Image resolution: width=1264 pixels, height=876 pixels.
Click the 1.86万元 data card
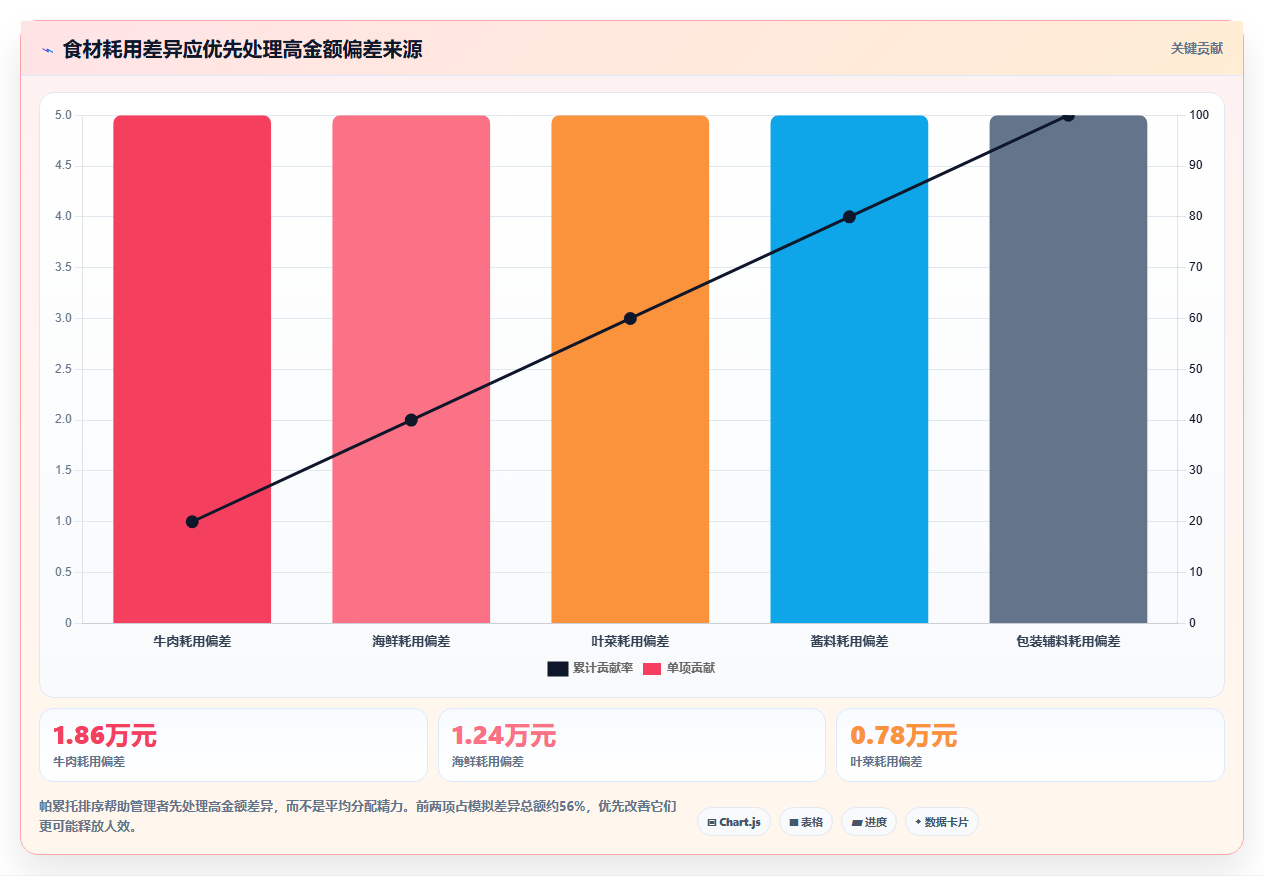pos(233,745)
